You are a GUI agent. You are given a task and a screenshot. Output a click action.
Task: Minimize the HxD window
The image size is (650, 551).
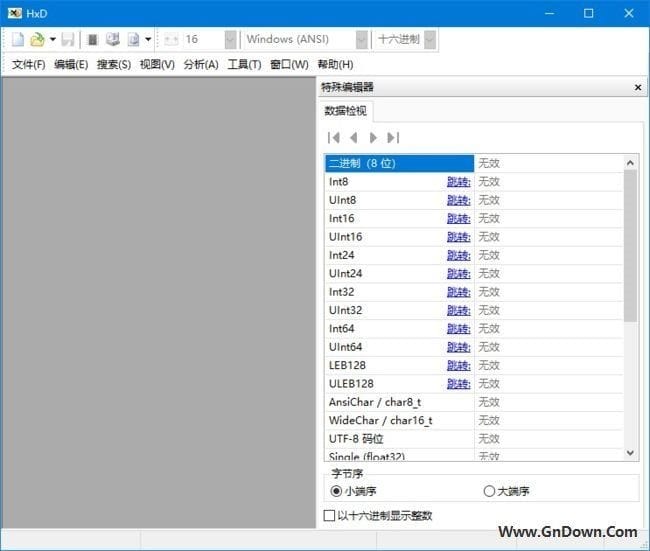pos(550,13)
